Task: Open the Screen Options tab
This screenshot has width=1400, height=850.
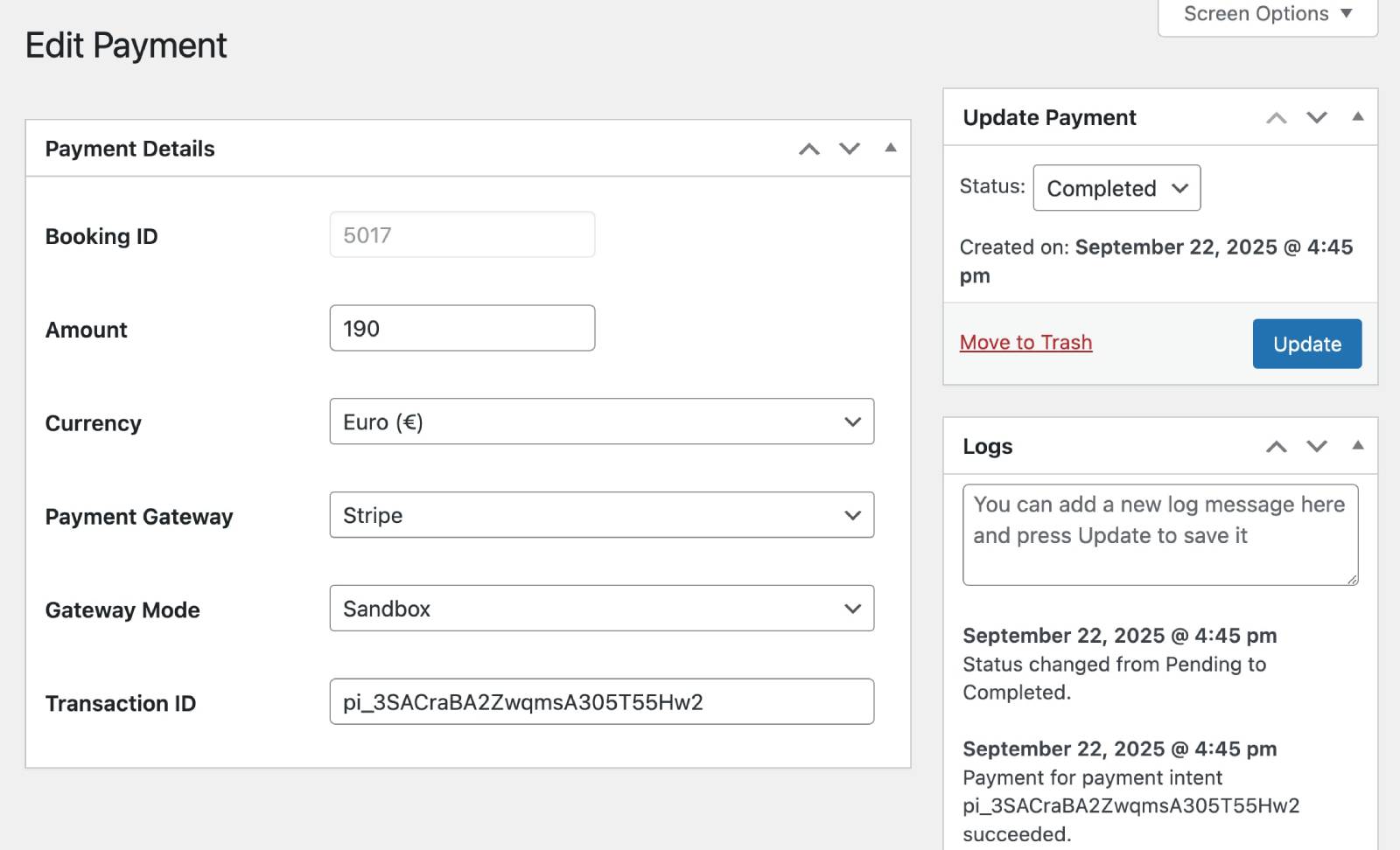Action: (1267, 15)
